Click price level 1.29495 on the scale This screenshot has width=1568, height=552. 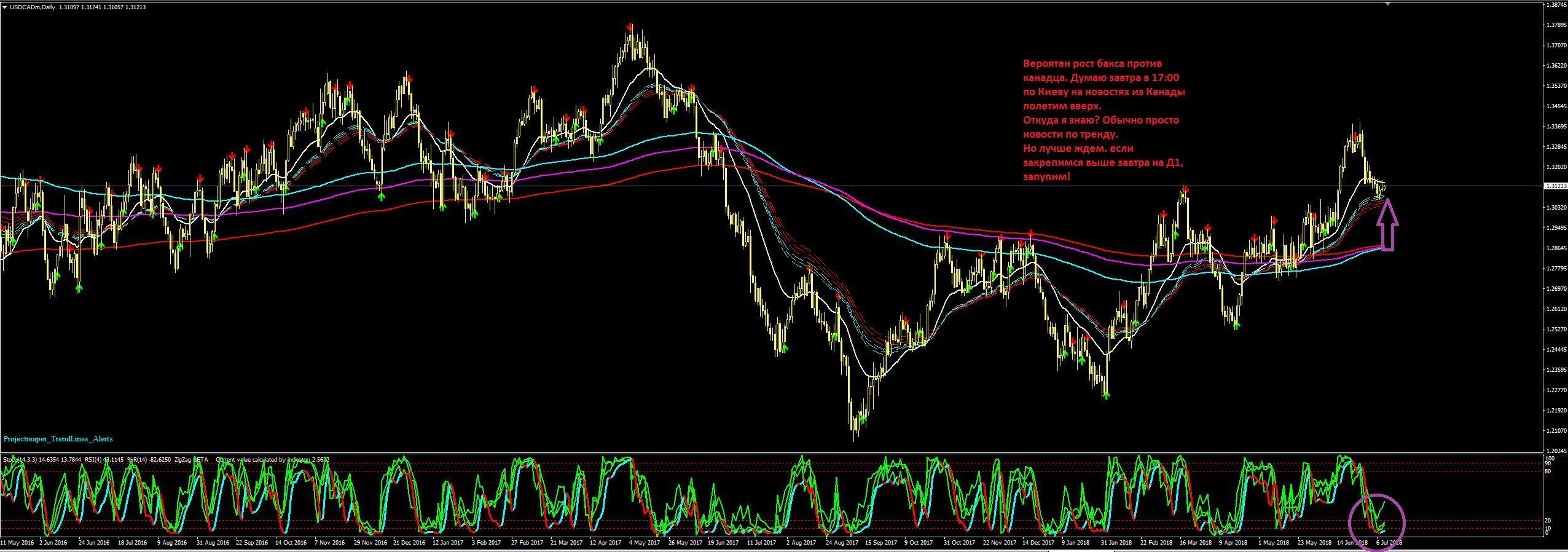point(1556,228)
